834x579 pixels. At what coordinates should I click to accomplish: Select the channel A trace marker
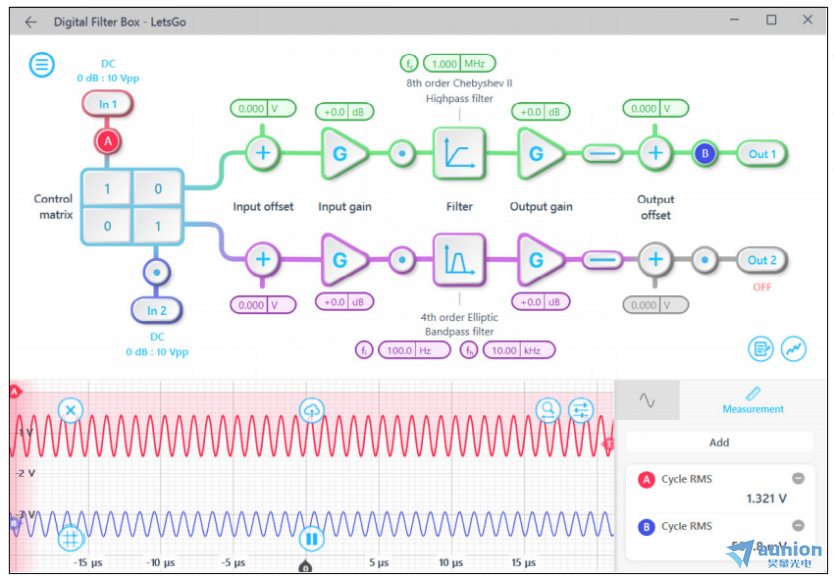click(15, 392)
